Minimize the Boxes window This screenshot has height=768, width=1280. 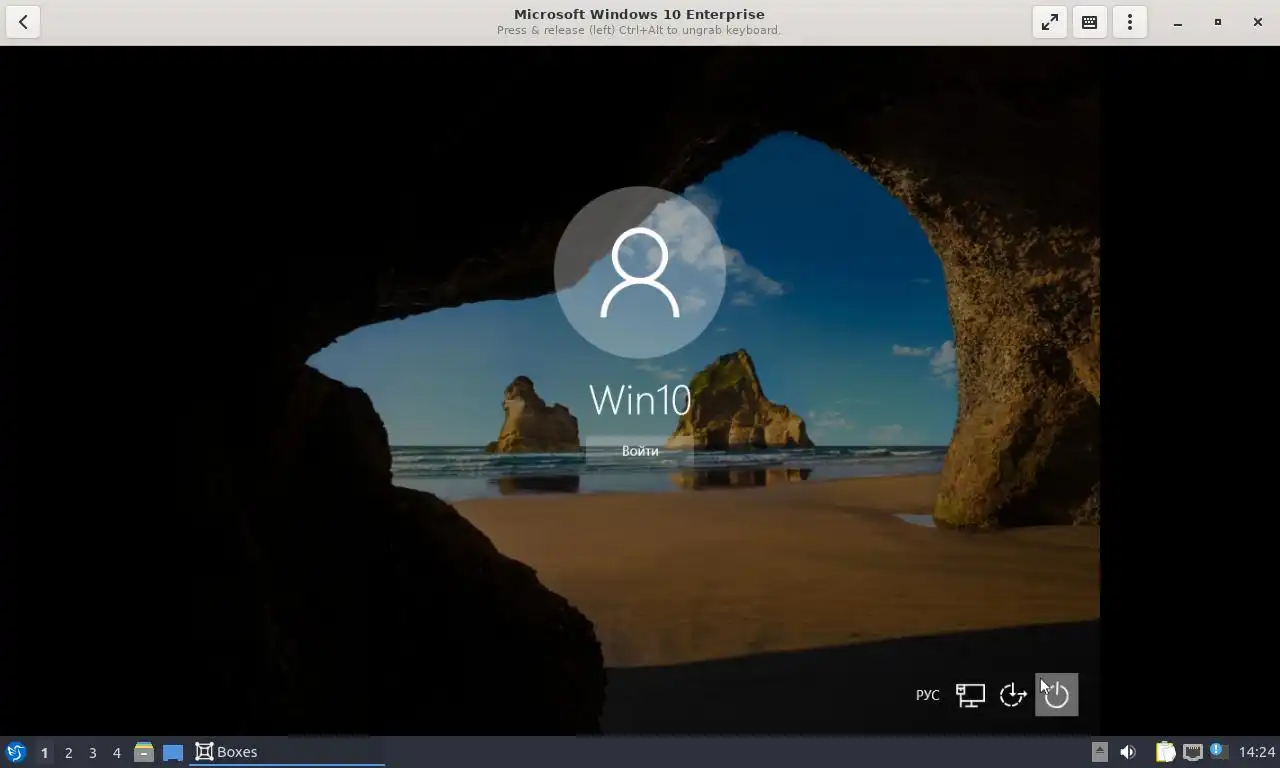coord(1178,22)
